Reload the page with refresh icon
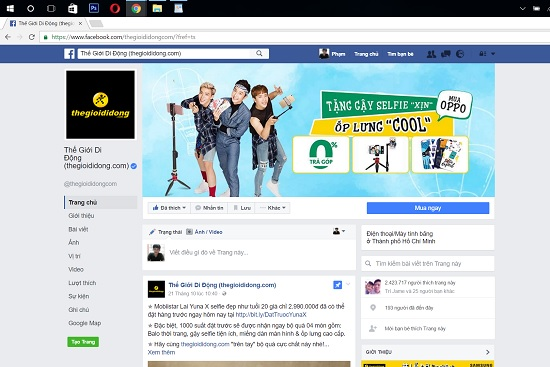 (32, 37)
